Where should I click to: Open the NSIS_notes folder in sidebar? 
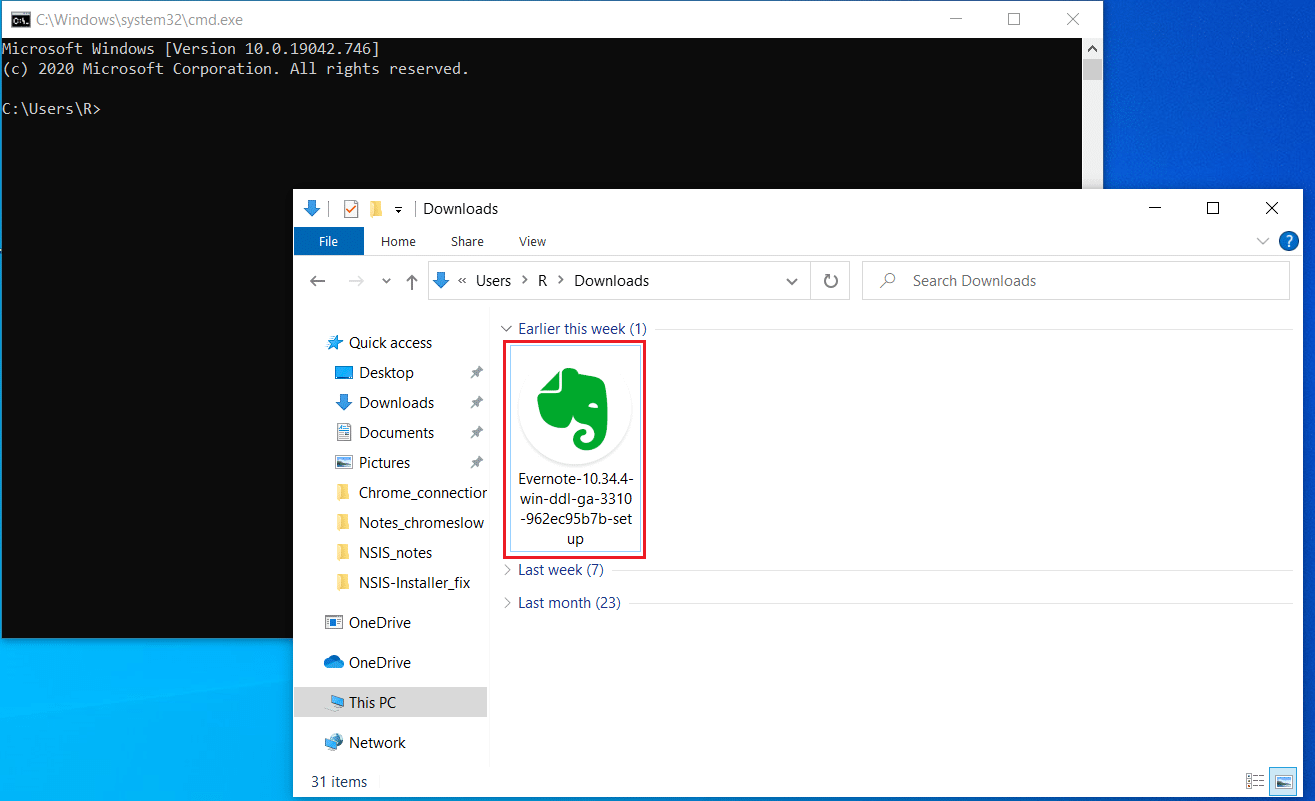pos(395,553)
